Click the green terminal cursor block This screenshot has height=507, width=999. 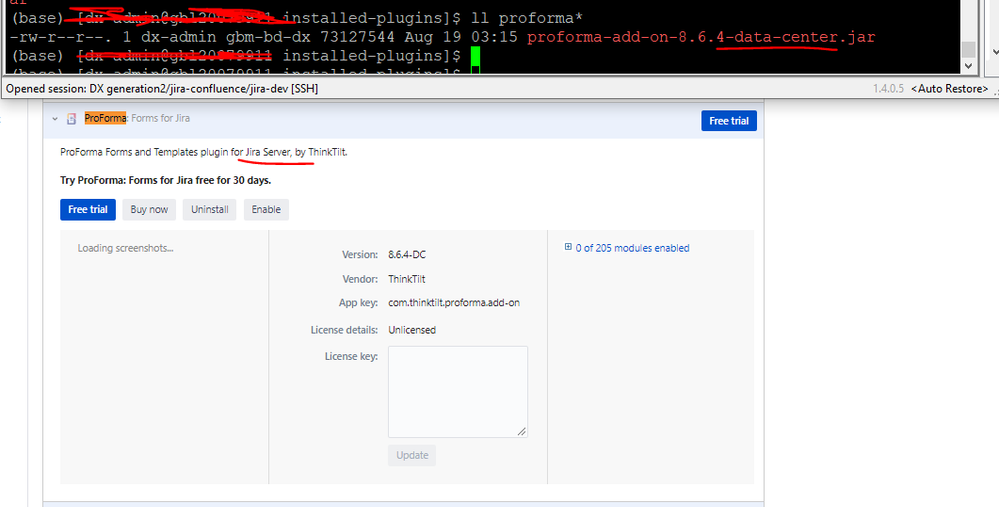[475, 56]
